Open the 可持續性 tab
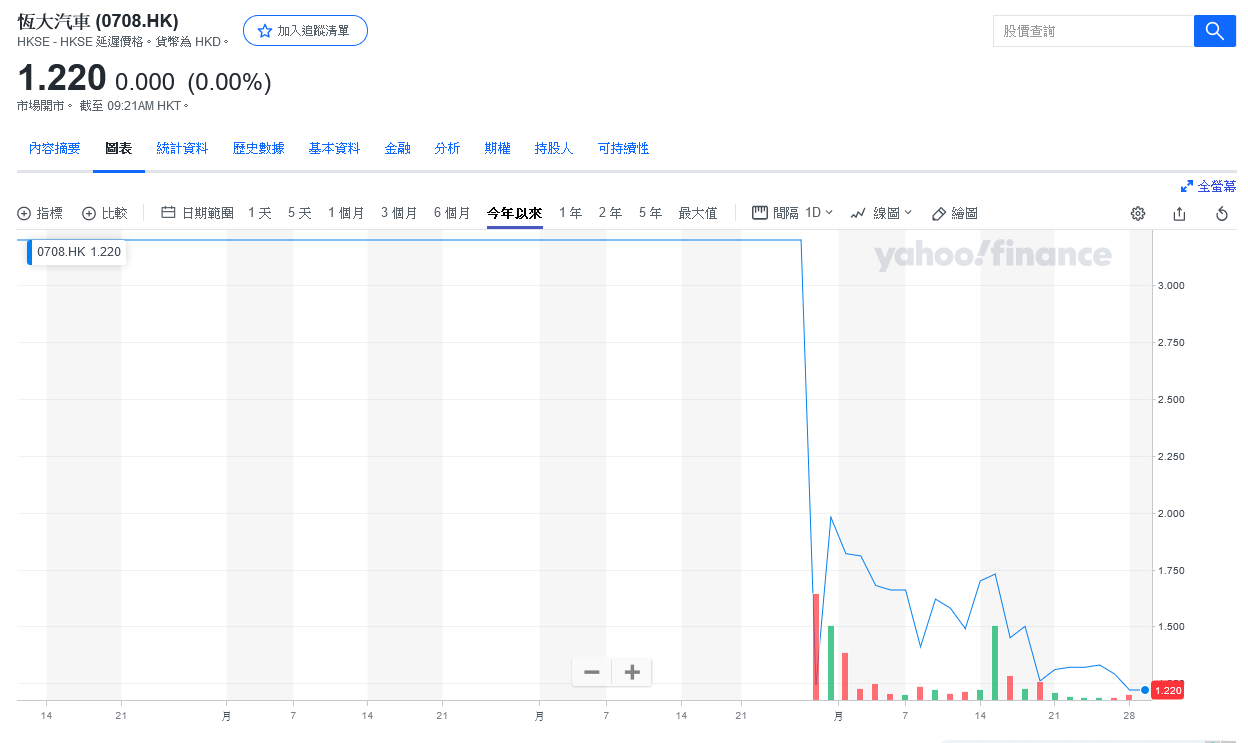 624,148
